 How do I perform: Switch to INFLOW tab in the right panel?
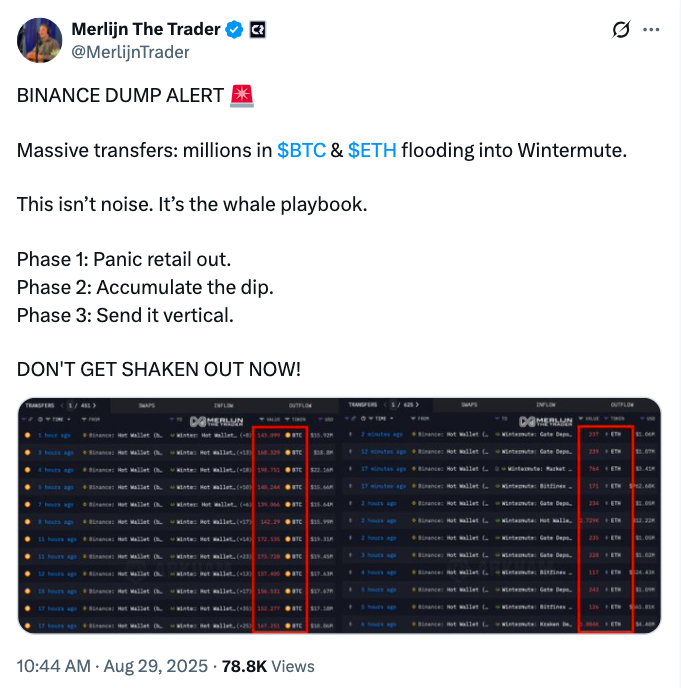click(545, 405)
